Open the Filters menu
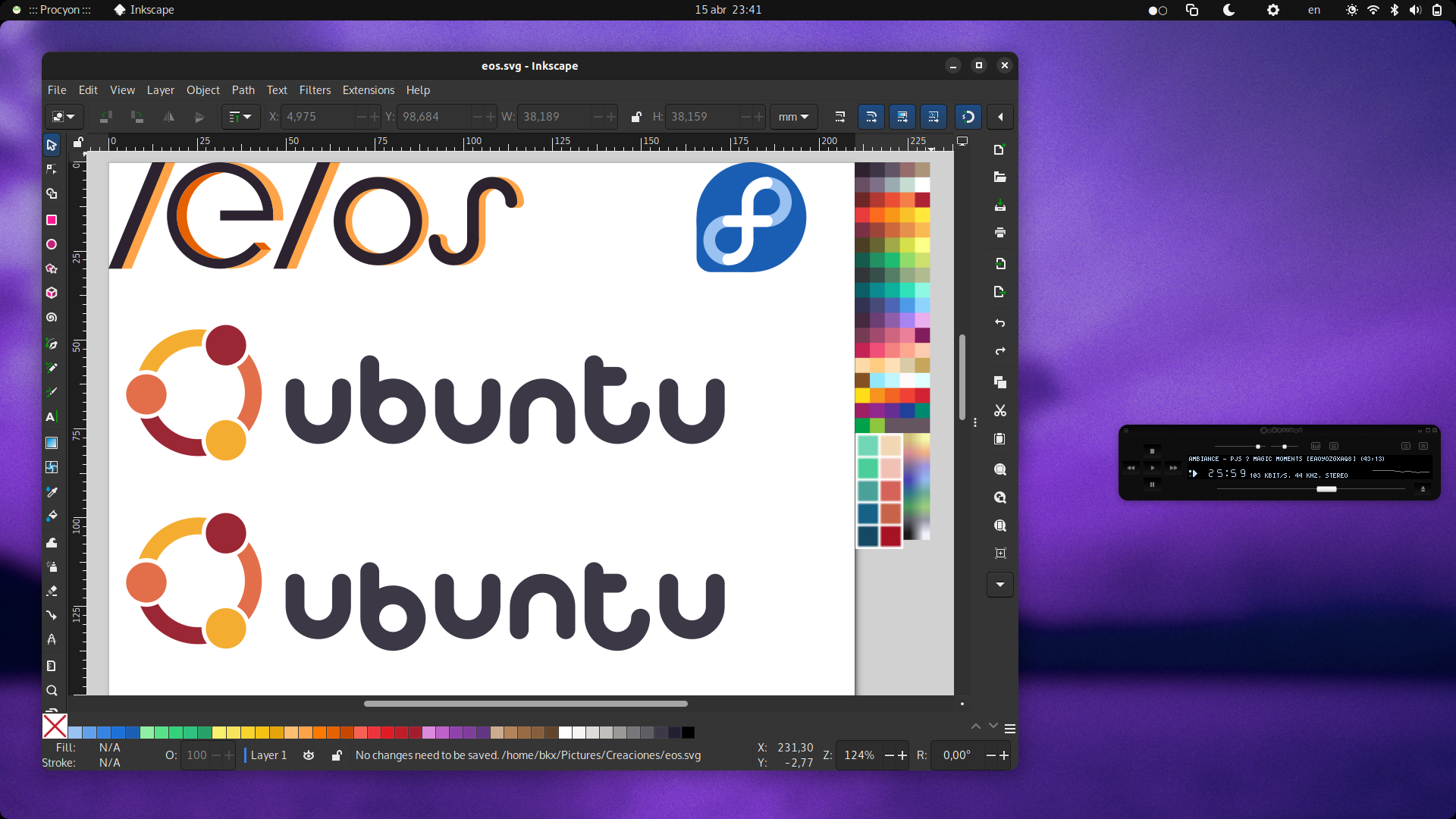Screen dimensions: 1456x819 point(315,90)
